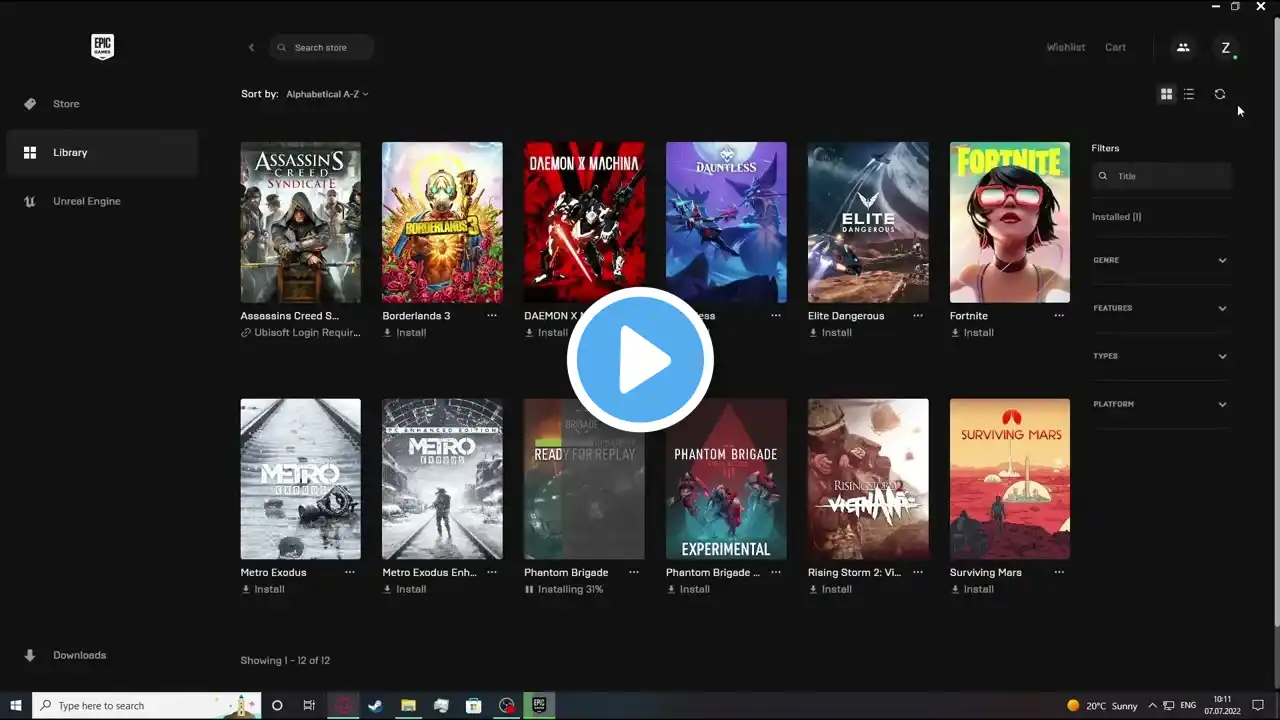This screenshot has width=1280, height=720.
Task: Open the more options dots for Metro Exodus Enhanced
Action: coord(492,572)
